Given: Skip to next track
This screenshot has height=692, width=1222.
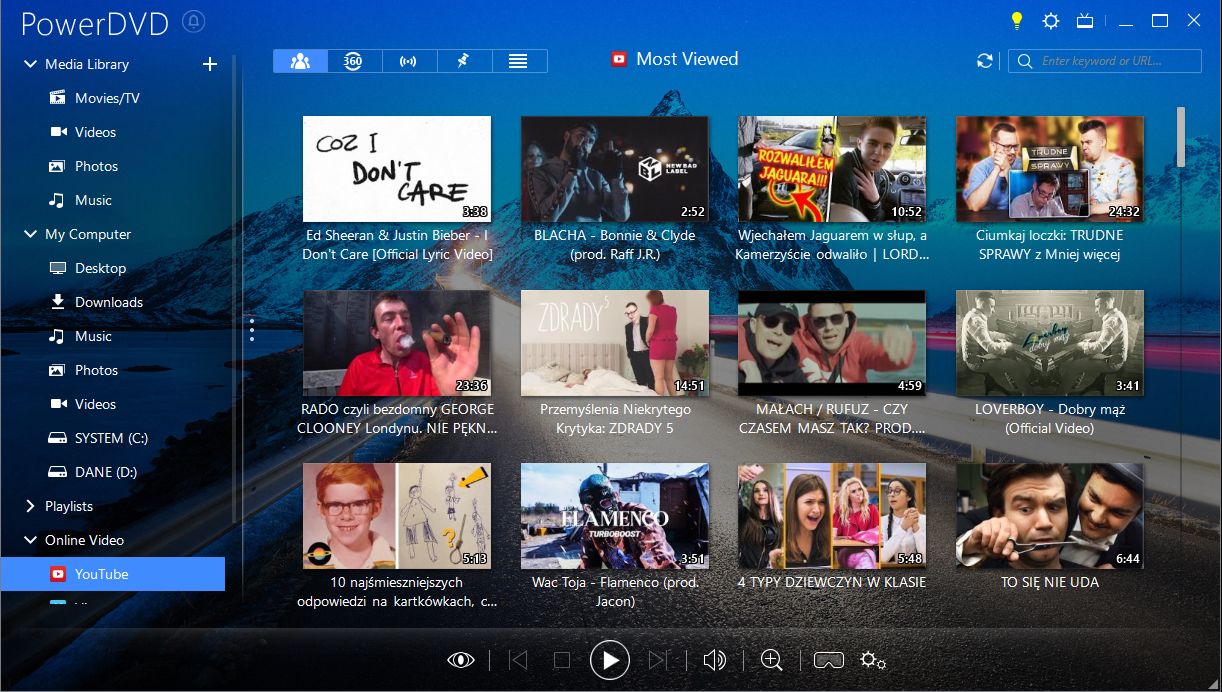Looking at the screenshot, I should coord(658,660).
